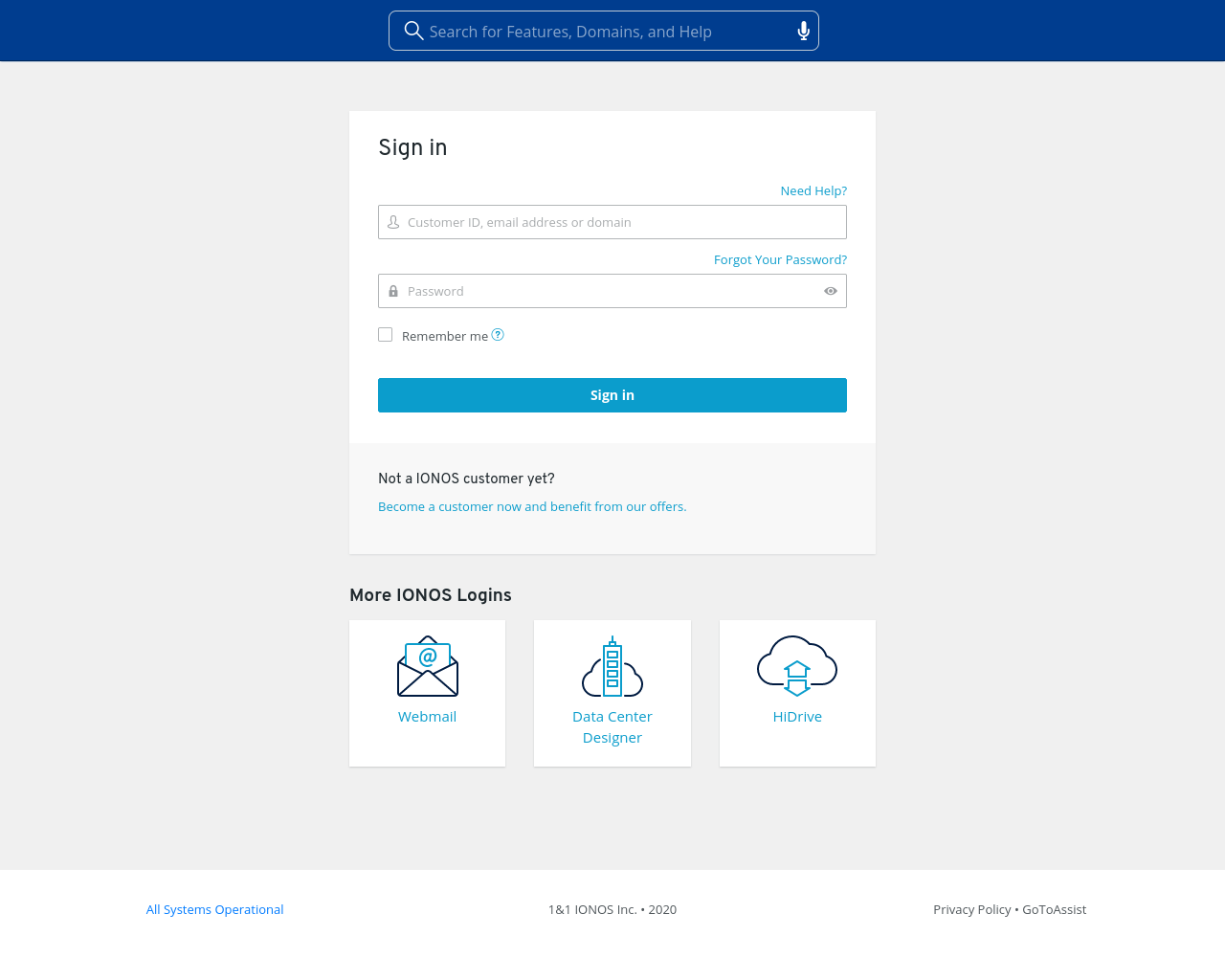Click into the Password input field
The image size is (1225, 980).
point(612,291)
